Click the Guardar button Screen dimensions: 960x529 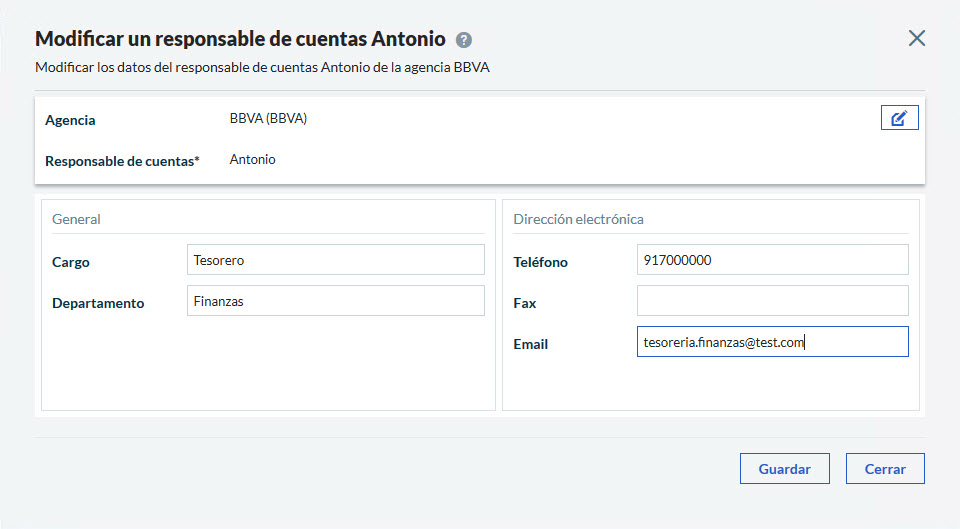(x=784, y=468)
